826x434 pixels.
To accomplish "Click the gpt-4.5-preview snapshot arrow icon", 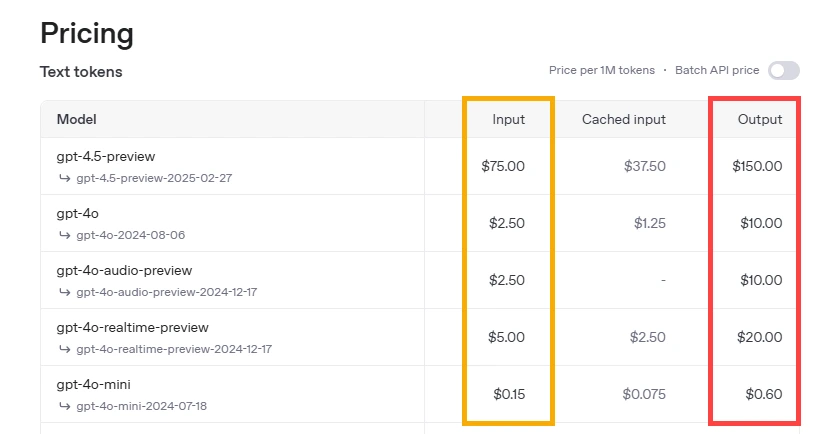I will [x=65, y=178].
